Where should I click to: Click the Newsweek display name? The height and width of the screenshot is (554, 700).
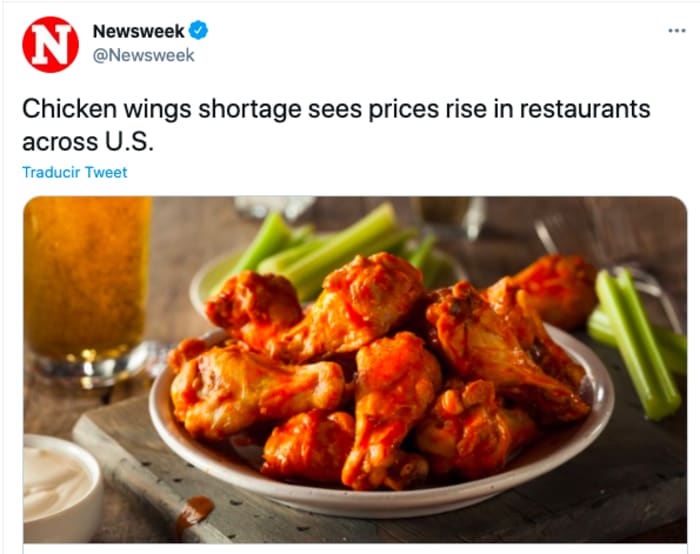[x=138, y=31]
